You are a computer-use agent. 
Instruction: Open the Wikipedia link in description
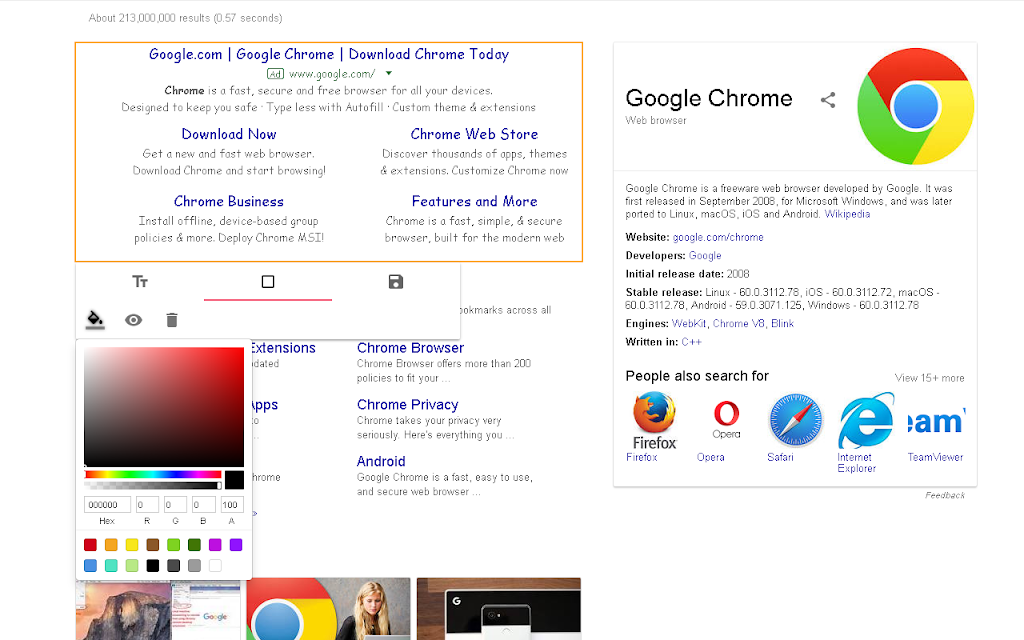847,214
